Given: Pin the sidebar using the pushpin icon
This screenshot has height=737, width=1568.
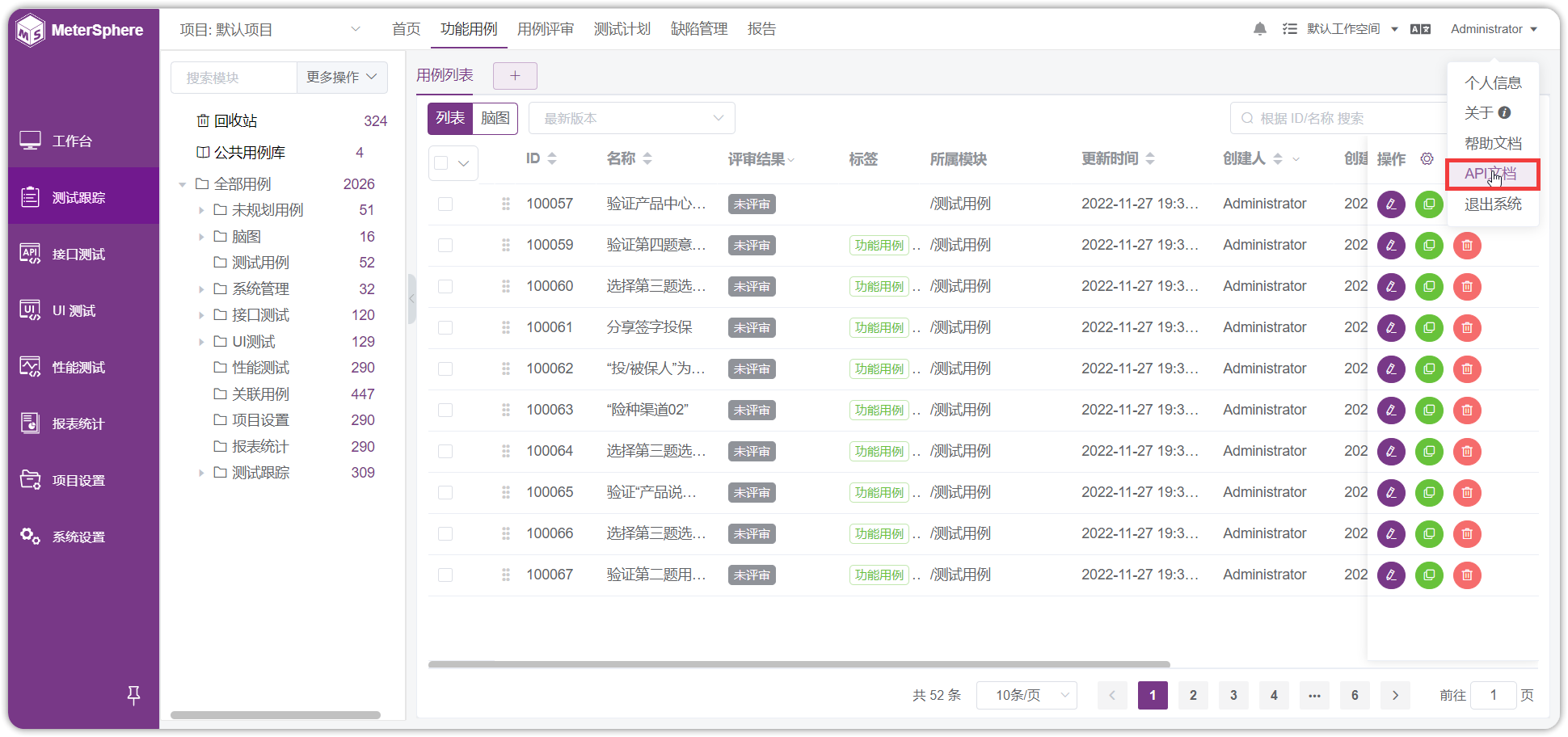Looking at the screenshot, I should point(134,694).
